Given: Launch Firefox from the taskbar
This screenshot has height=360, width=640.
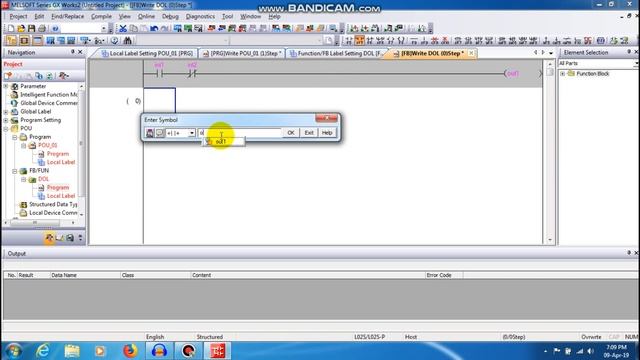Looking at the screenshot, I should [x=130, y=351].
